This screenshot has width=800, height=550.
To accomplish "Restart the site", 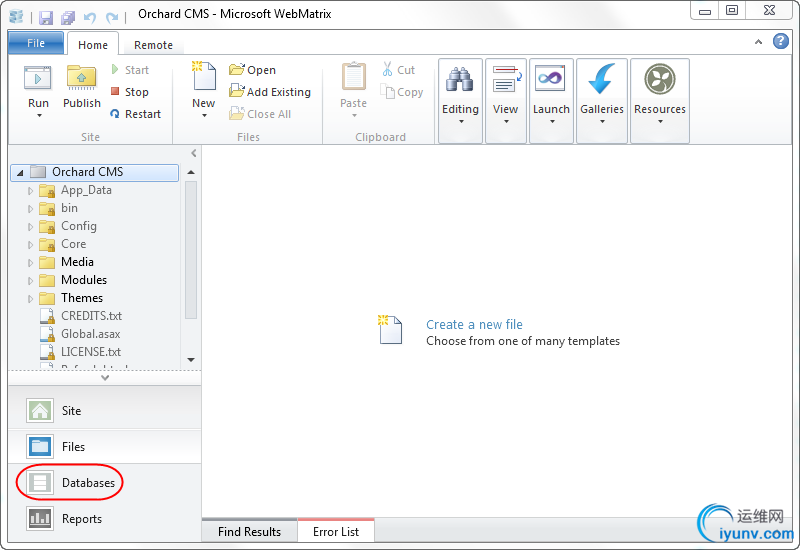I will pyautogui.click(x=136, y=114).
